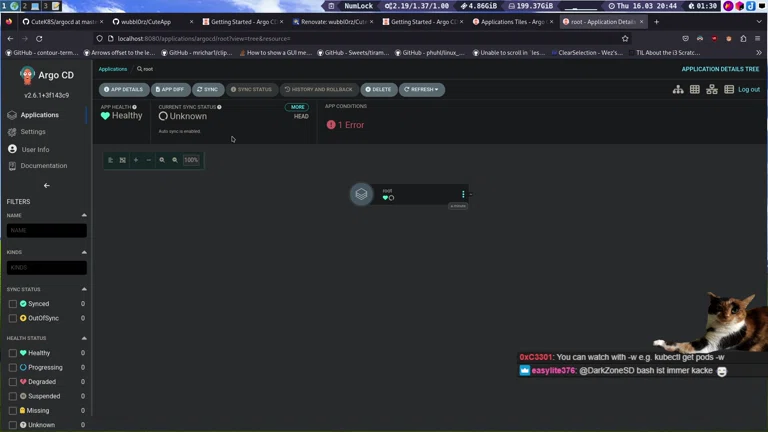Open User Info in the sidebar
Viewport: 768px width, 432px height.
point(35,149)
